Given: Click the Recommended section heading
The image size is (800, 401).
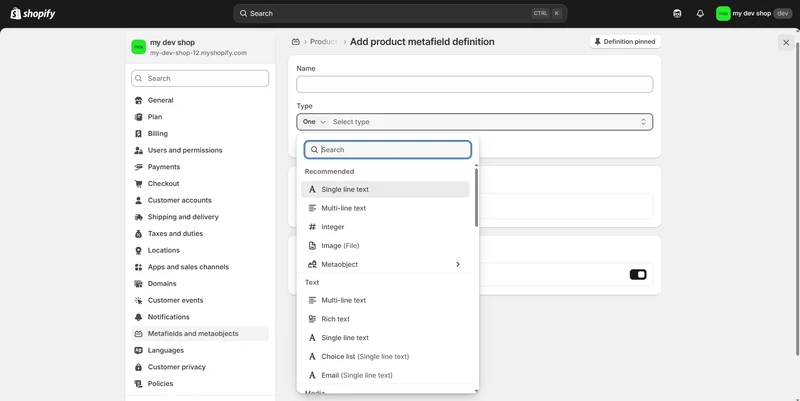Looking at the screenshot, I should pyautogui.click(x=329, y=171).
